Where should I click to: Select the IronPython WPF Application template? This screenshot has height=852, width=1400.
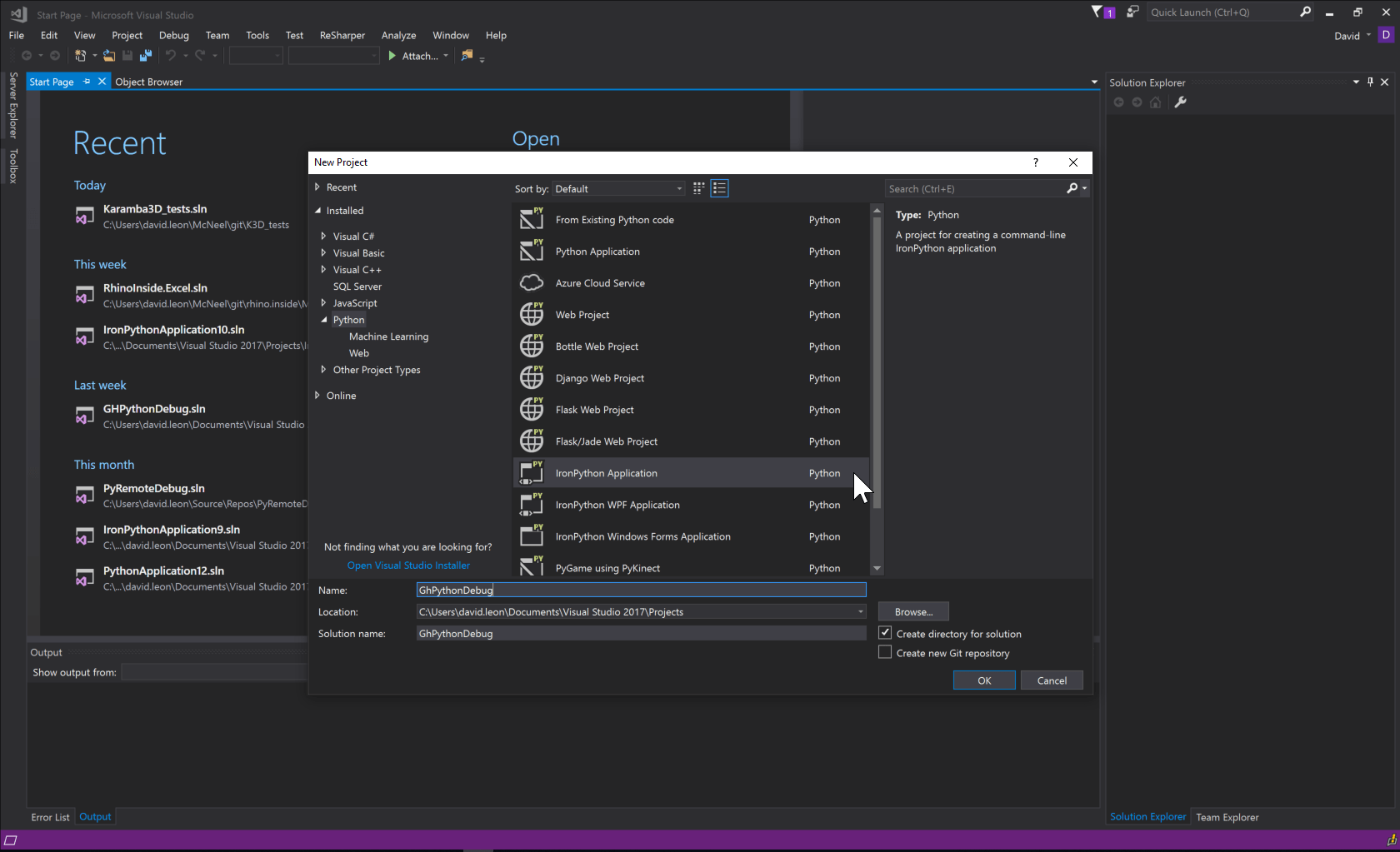click(x=691, y=505)
